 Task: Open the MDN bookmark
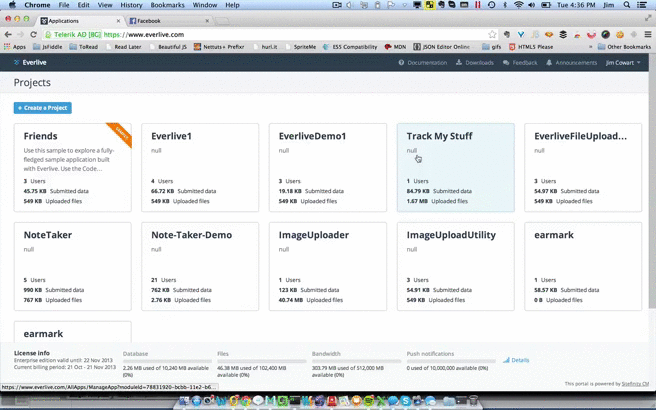point(395,47)
